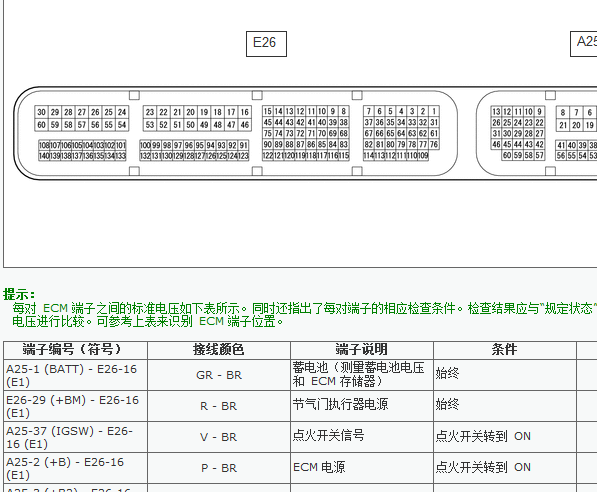
Task: Click the E26 connector label box
Action: [266, 44]
